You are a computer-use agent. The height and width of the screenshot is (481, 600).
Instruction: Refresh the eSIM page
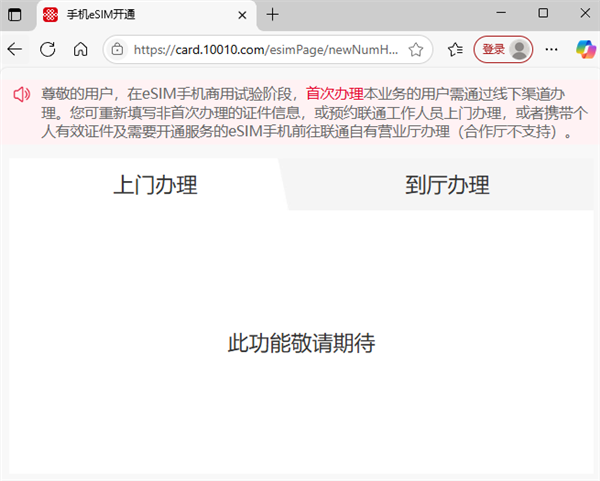coord(47,49)
